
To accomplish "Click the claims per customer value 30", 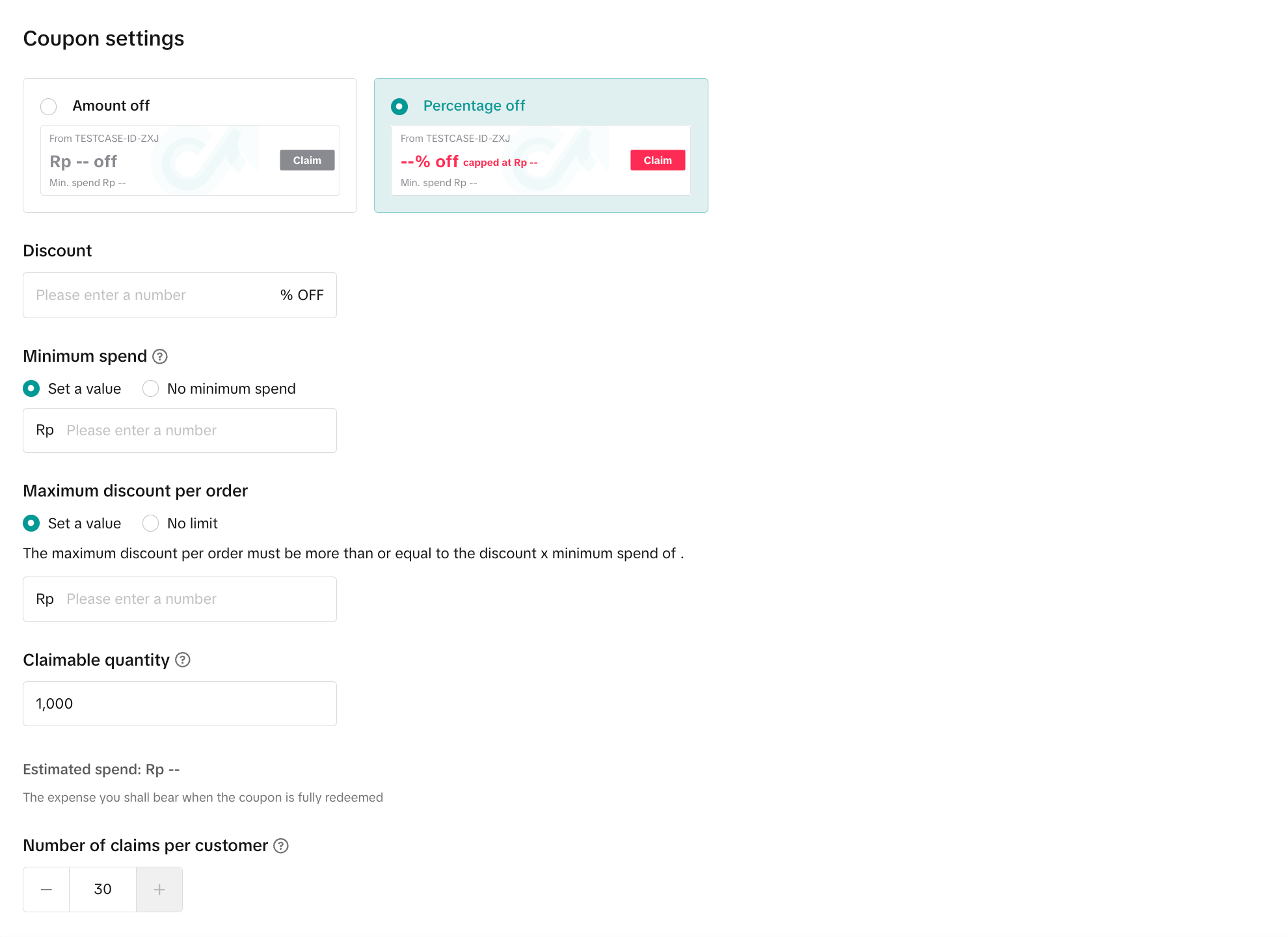I will coord(103,889).
